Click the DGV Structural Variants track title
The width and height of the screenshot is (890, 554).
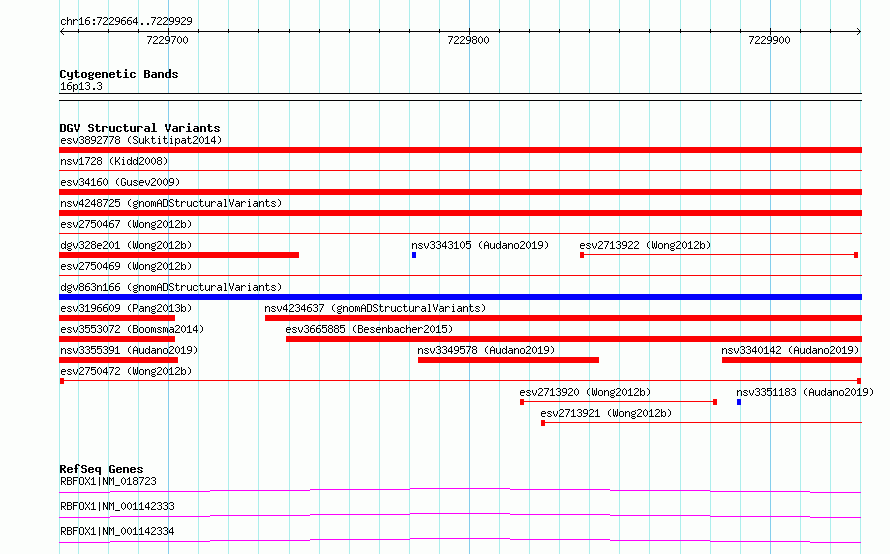tap(140, 128)
